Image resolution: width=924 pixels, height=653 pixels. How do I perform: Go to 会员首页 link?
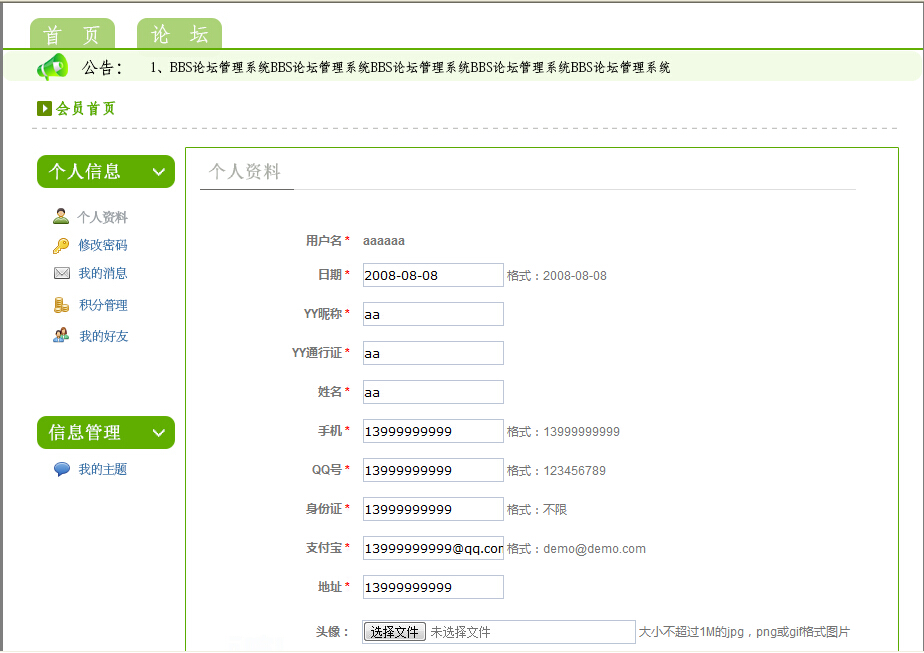point(86,108)
